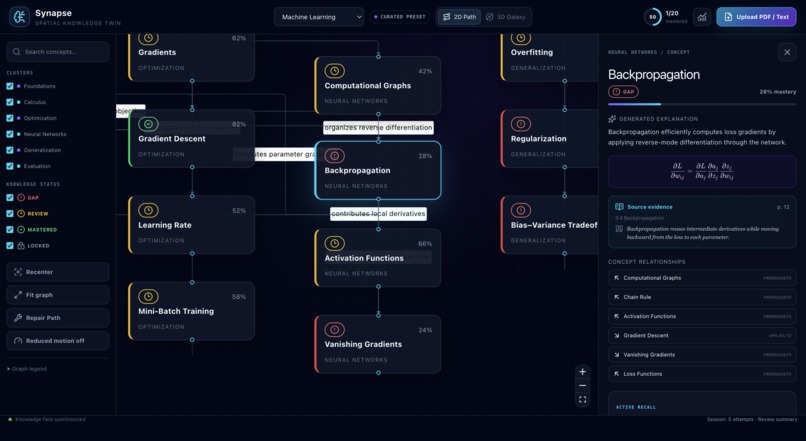The height and width of the screenshot is (441, 806).
Task: Click the clock icon on Learning Rate node
Action: click(x=148, y=210)
